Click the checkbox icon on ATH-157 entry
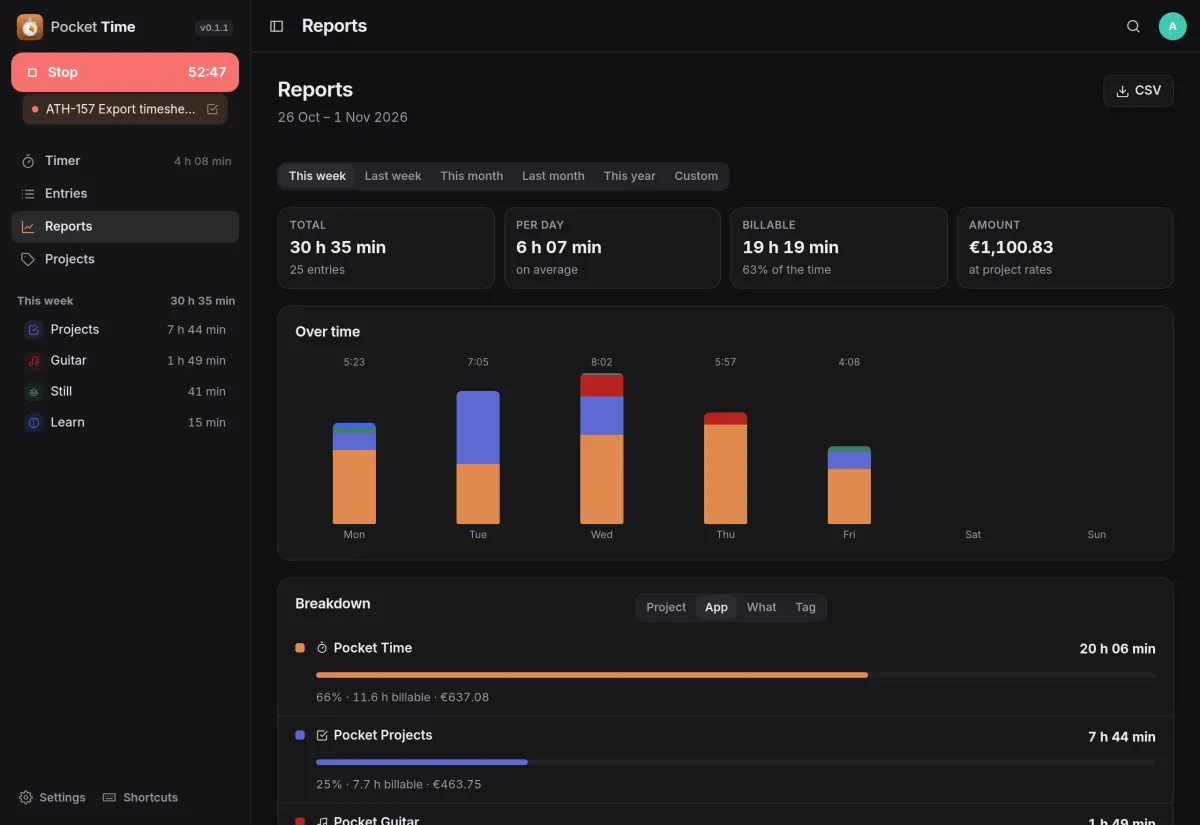 [x=212, y=109]
